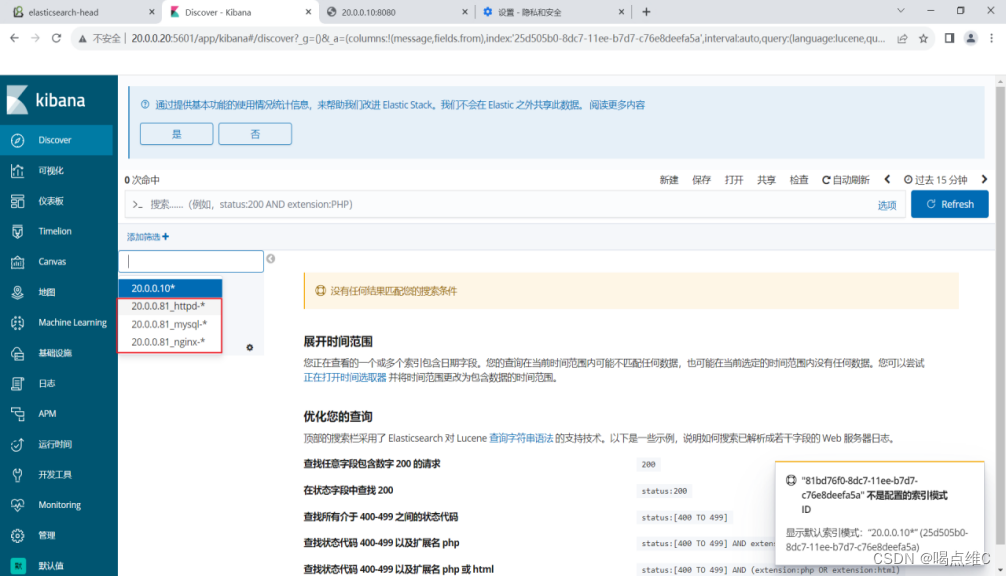Viewport: 1006px width, 576px height.
Task: Switch to 20.0.0.10:8080 tab
Action: click(395, 12)
